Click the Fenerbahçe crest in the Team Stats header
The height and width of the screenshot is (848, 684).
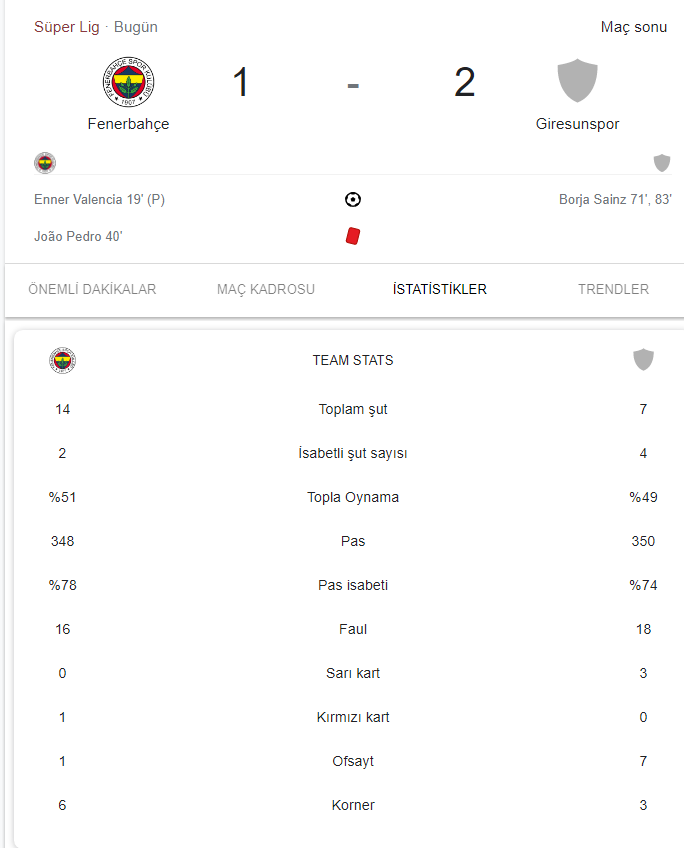pos(62,360)
